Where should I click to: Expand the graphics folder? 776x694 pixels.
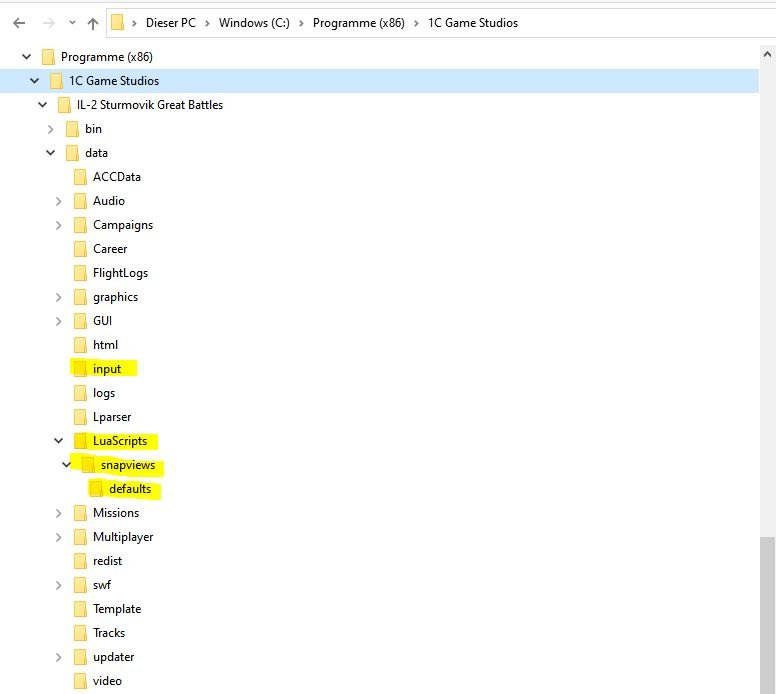58,297
